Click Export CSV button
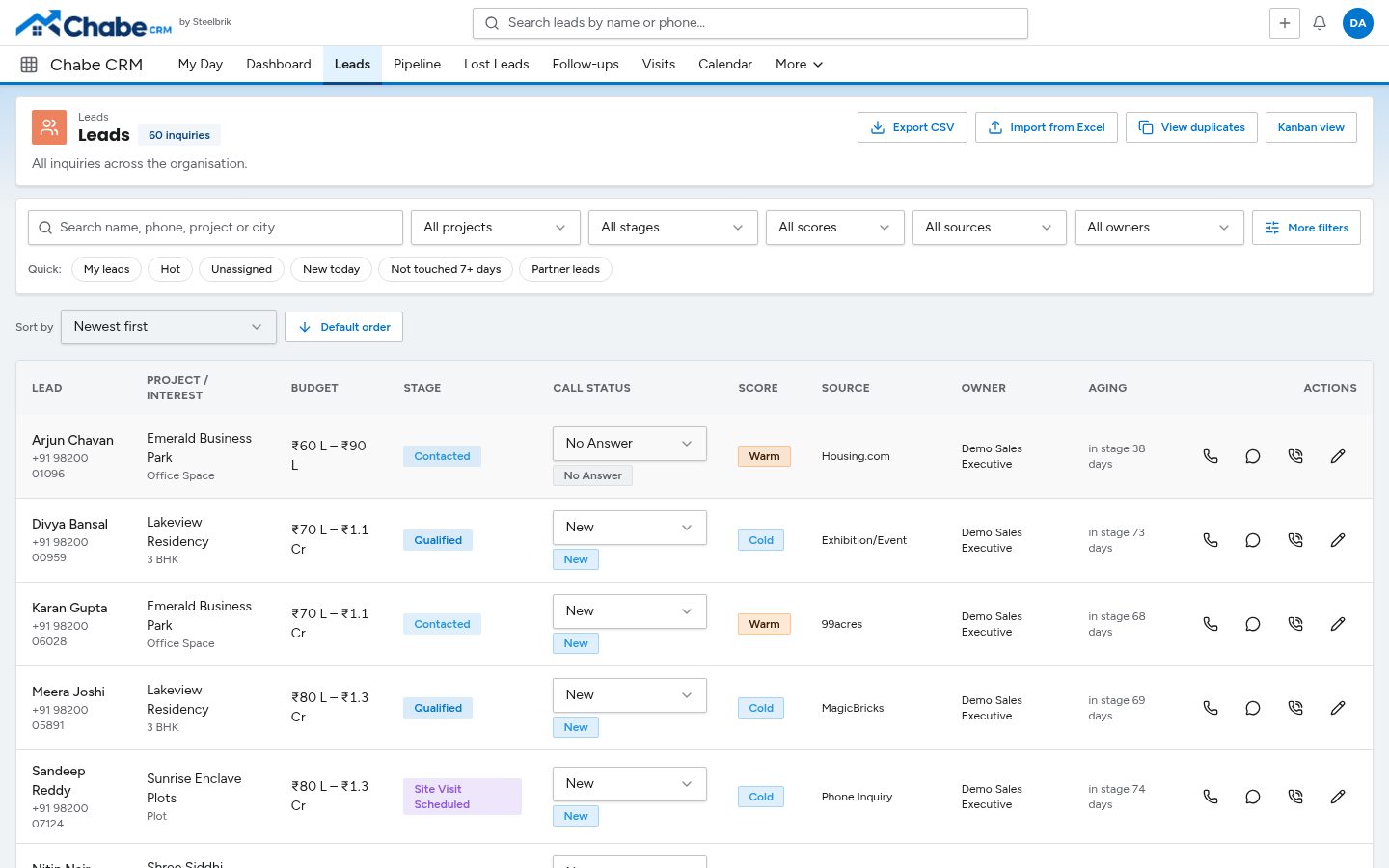 pyautogui.click(x=912, y=127)
